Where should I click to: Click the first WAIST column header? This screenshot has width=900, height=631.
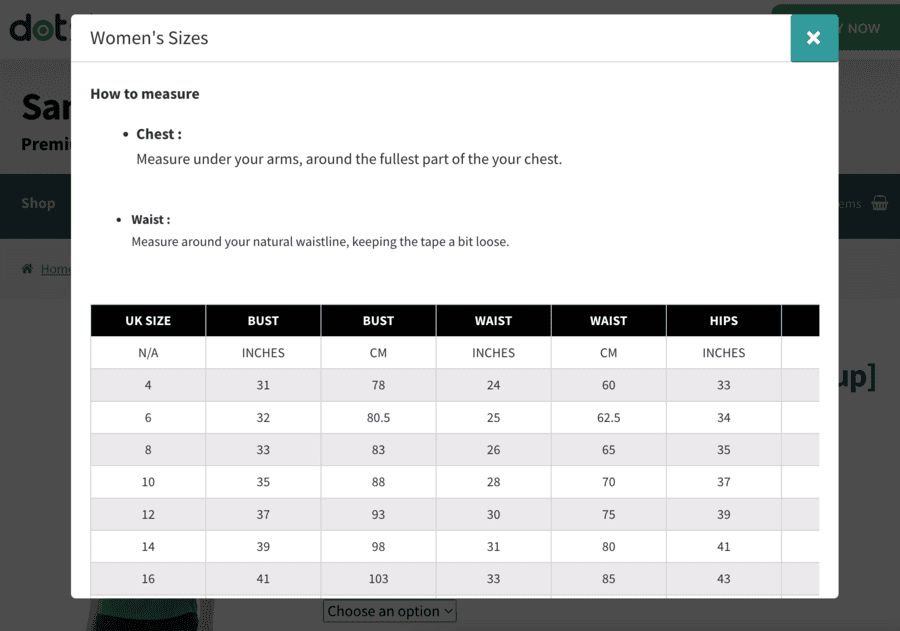pos(494,321)
